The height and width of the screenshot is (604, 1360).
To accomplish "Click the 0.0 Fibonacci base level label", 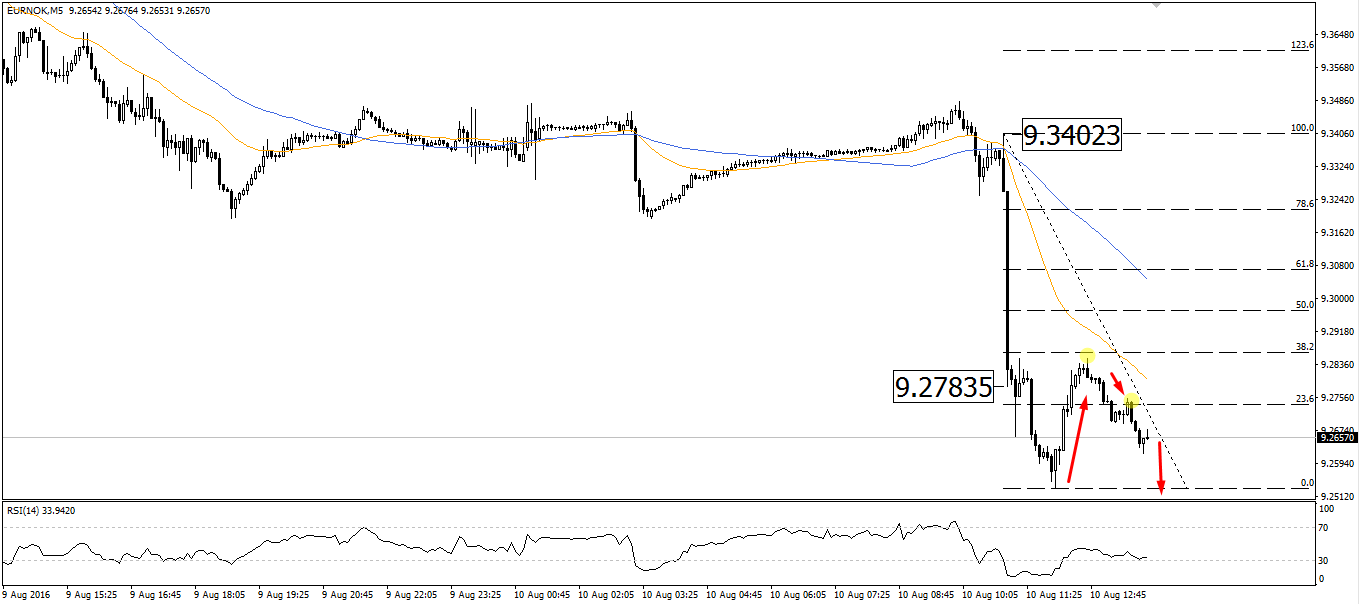I will pos(1306,483).
